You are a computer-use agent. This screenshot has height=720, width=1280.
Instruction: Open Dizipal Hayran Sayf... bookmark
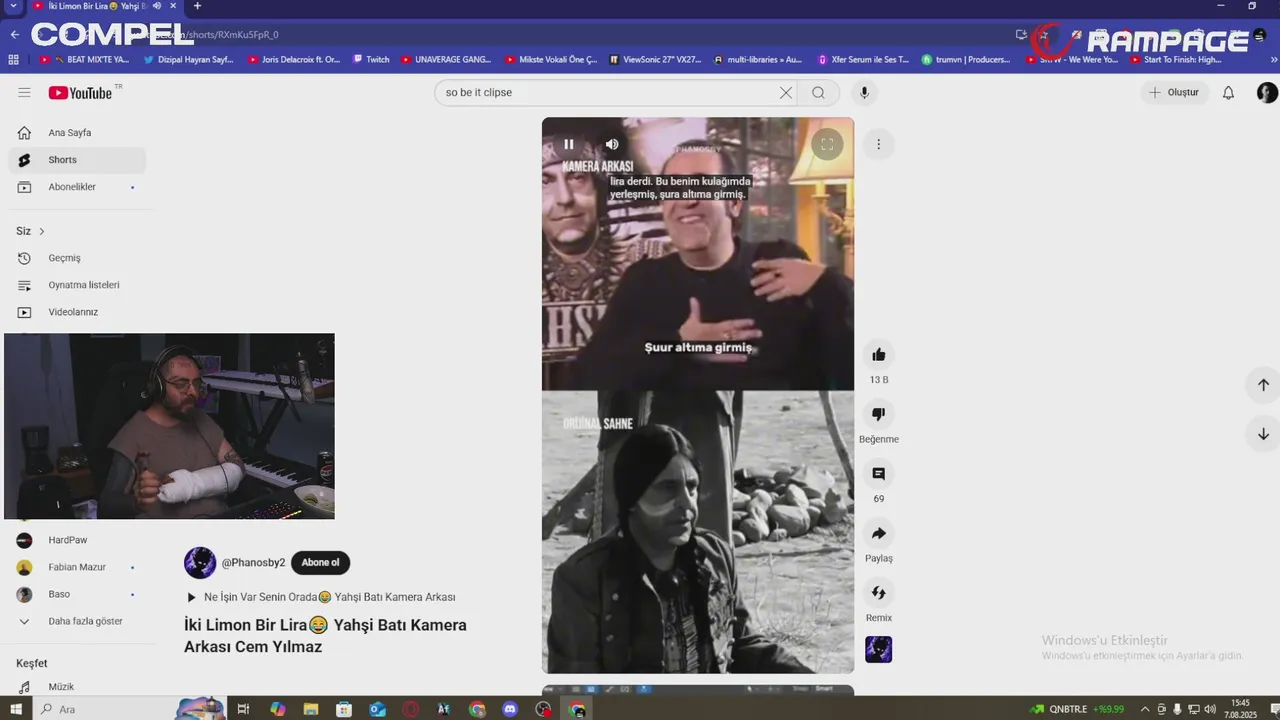188,60
